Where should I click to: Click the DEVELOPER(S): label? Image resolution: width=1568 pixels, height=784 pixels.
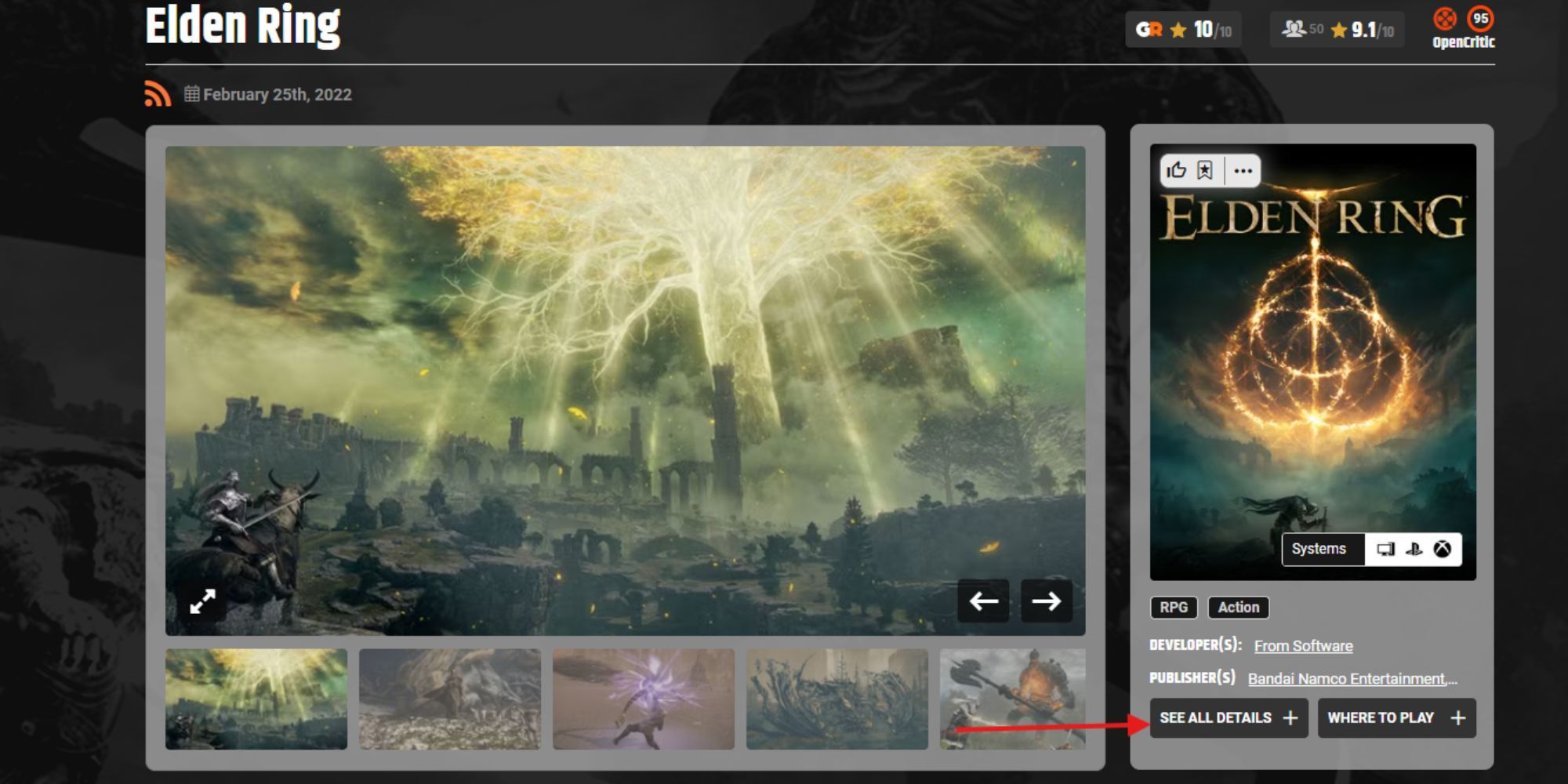[1196, 645]
